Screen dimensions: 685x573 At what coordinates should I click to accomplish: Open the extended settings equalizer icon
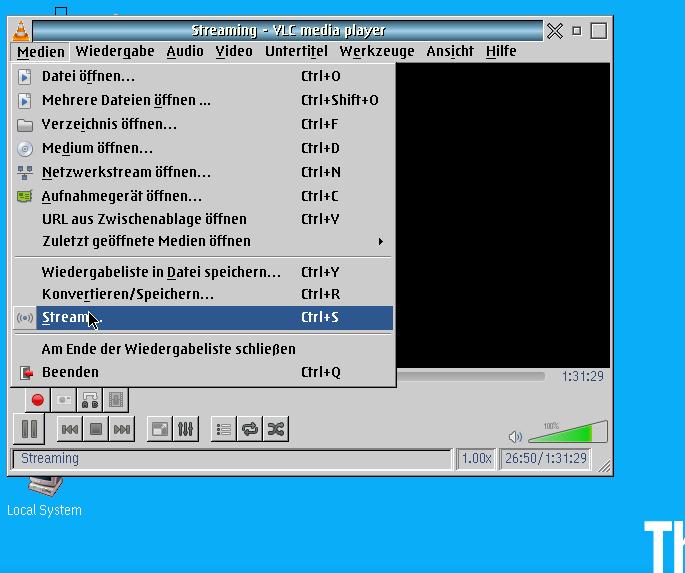coord(185,429)
